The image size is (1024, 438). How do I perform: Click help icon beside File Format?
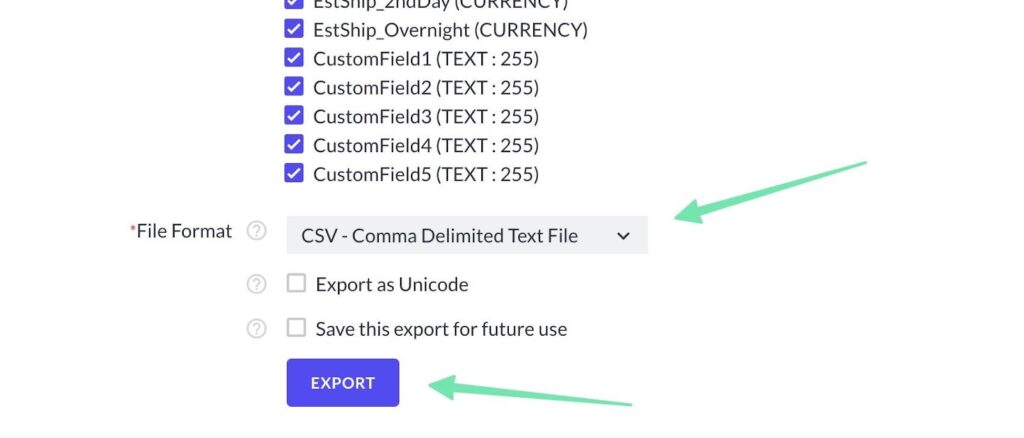point(257,231)
